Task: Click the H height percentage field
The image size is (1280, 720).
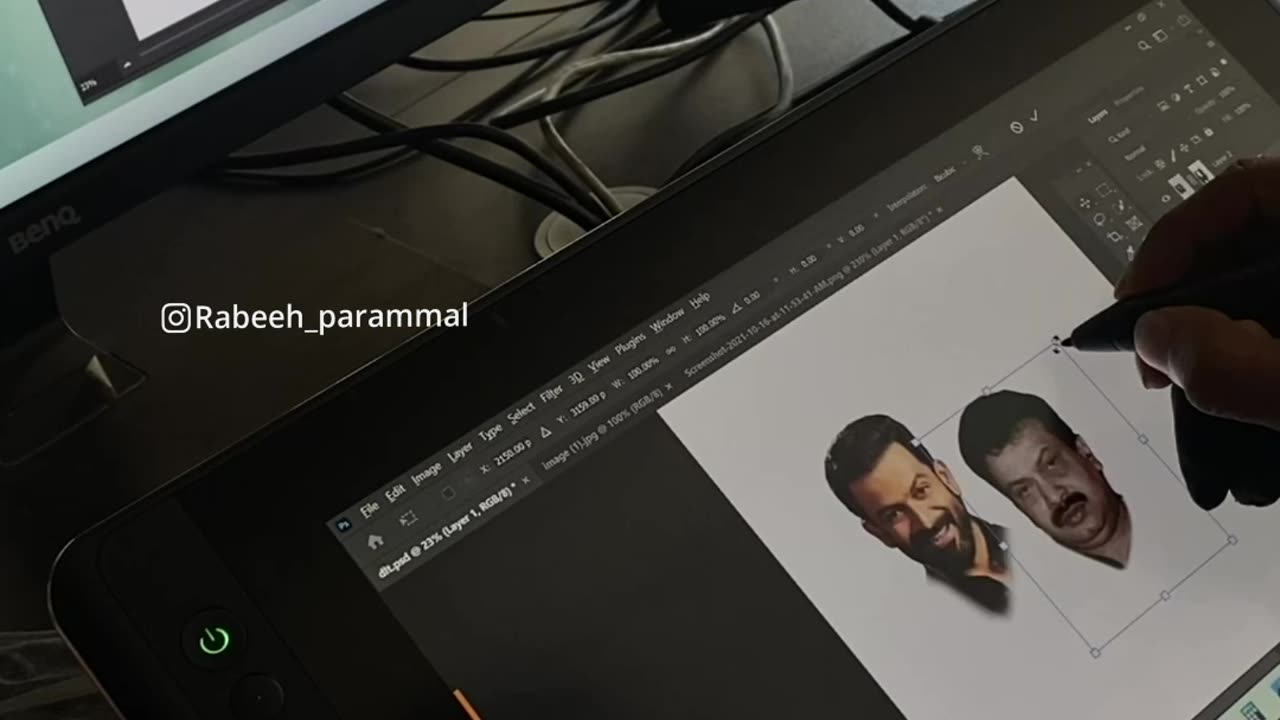Action: (x=710, y=325)
